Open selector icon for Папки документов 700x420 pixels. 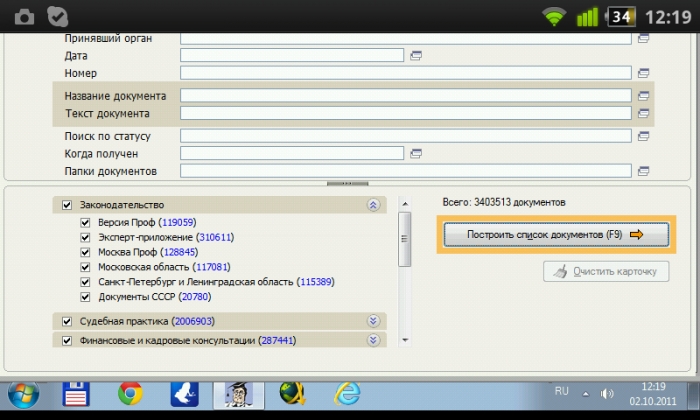coord(643,171)
